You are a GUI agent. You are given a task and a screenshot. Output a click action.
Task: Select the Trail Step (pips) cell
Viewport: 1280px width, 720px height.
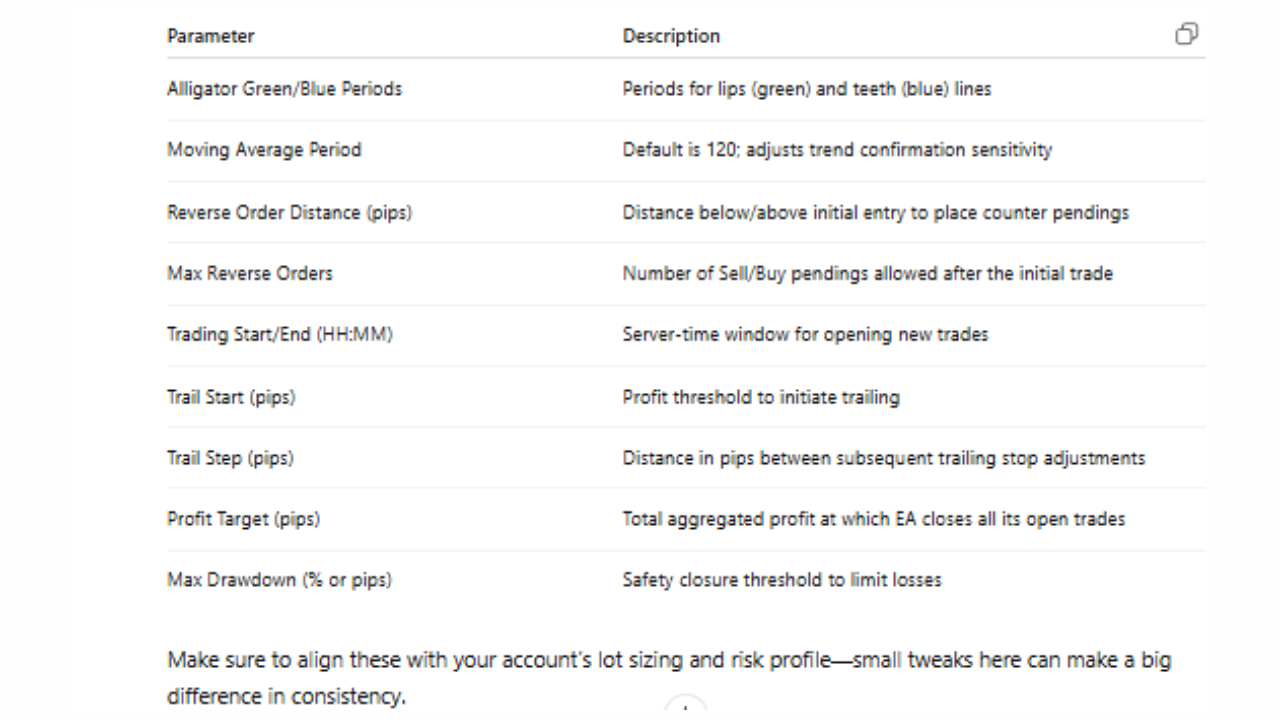click(x=230, y=458)
